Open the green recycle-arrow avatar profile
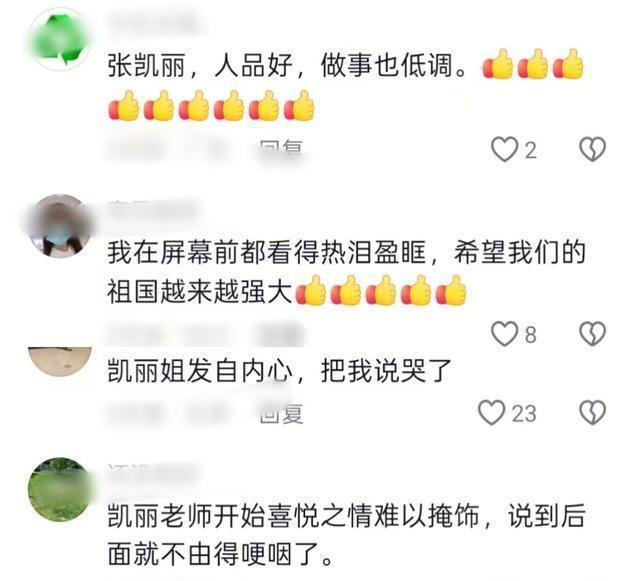Image resolution: width=640 pixels, height=581 pixels. pos(60,39)
